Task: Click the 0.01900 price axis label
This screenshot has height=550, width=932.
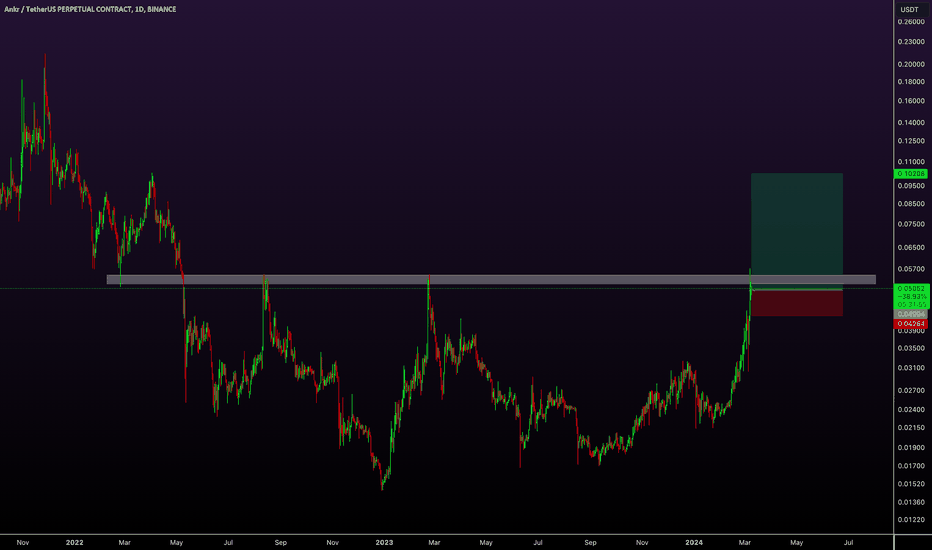Action: click(x=911, y=448)
